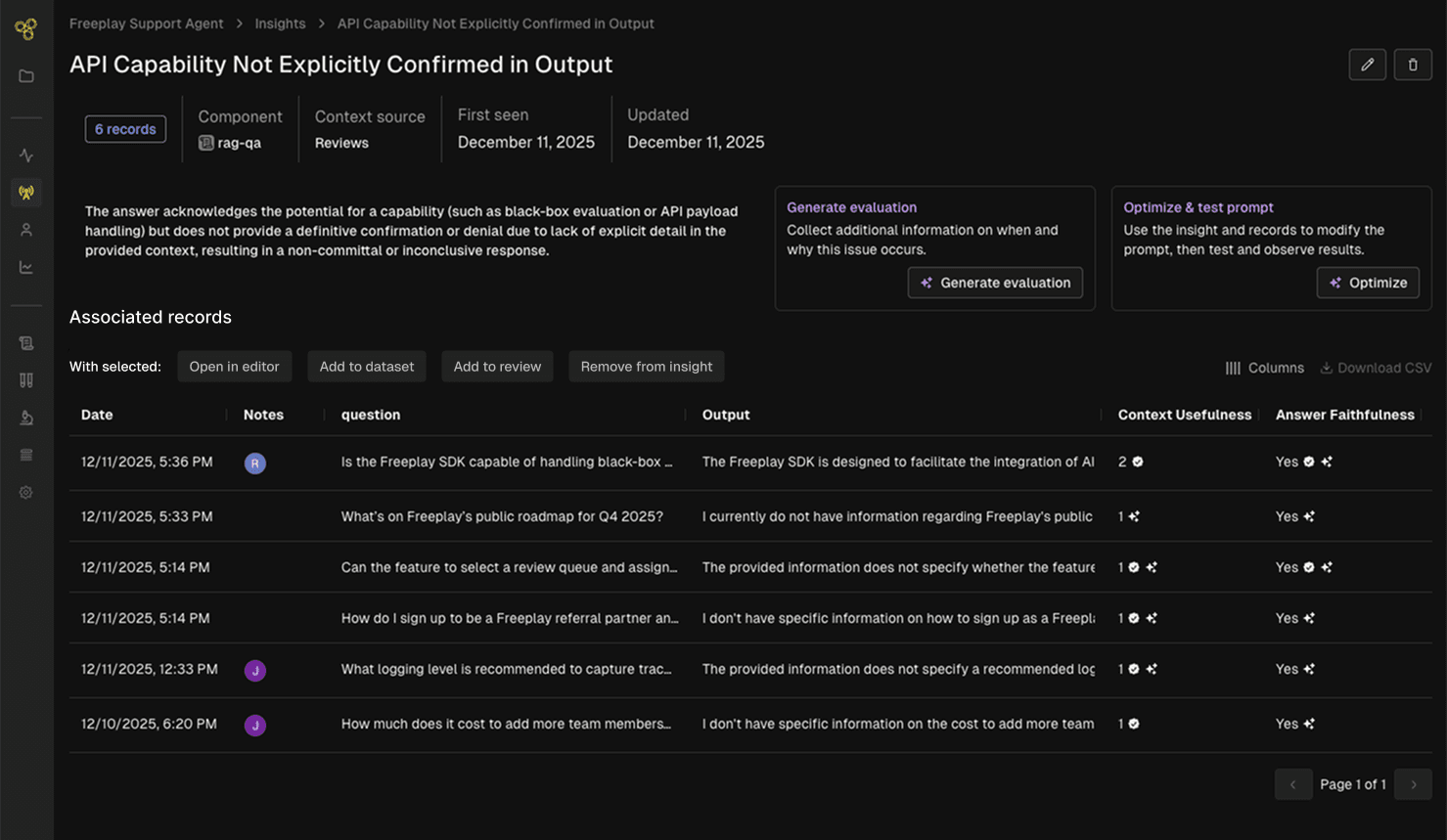Screen dimensions: 1447x840
Task: Click the 6 records badge
Action: tap(125, 129)
